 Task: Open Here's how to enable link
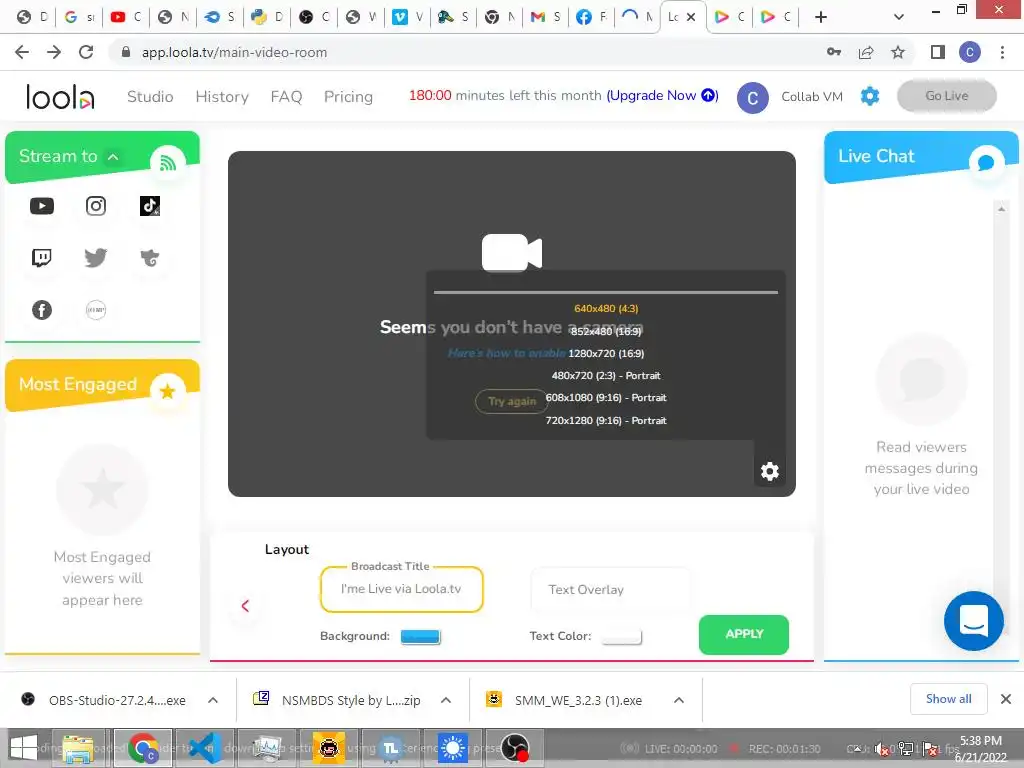coord(506,353)
